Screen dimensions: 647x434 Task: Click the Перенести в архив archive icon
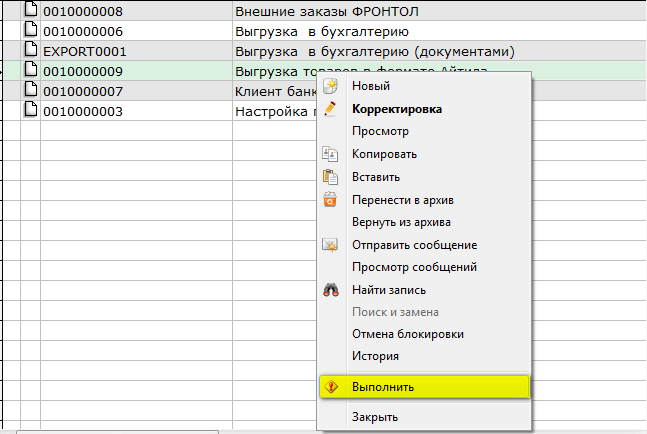pos(330,200)
